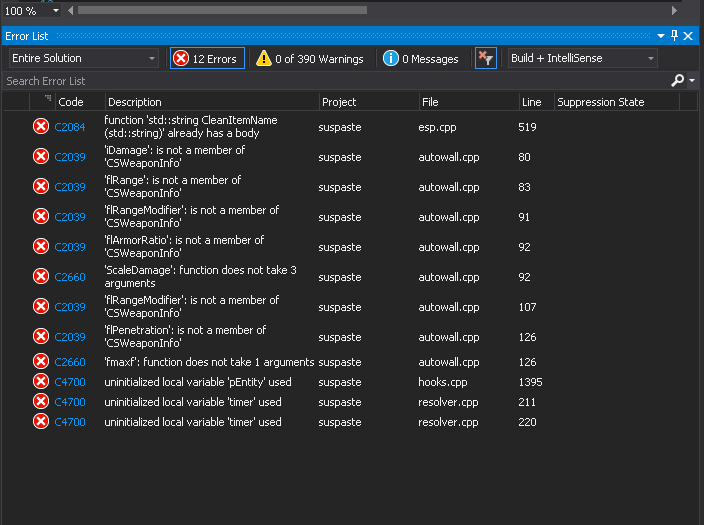Toggle the clear filters funnel icon
The image size is (704, 525).
(x=486, y=58)
